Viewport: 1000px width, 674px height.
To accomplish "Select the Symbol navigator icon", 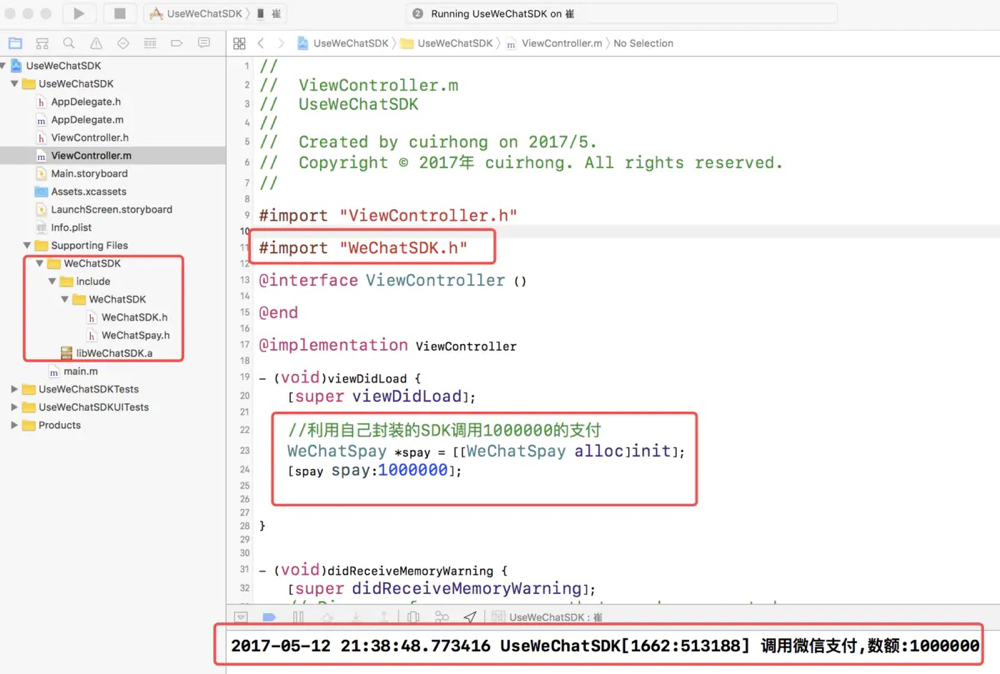I will click(x=42, y=43).
